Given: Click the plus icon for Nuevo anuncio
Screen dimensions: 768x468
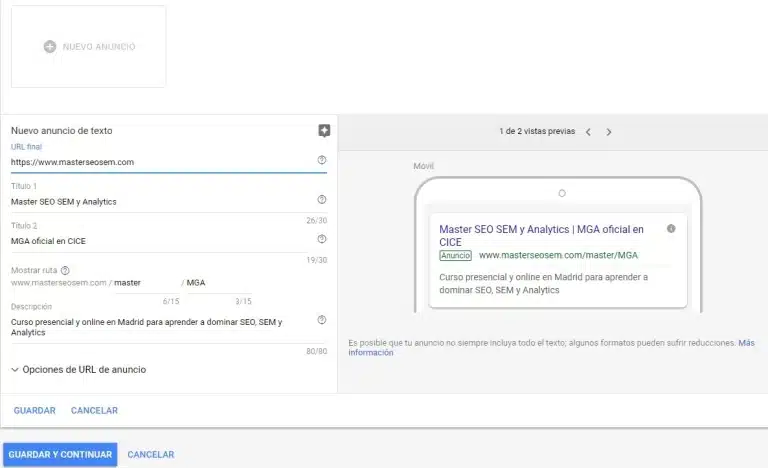Looking at the screenshot, I should pos(50,47).
